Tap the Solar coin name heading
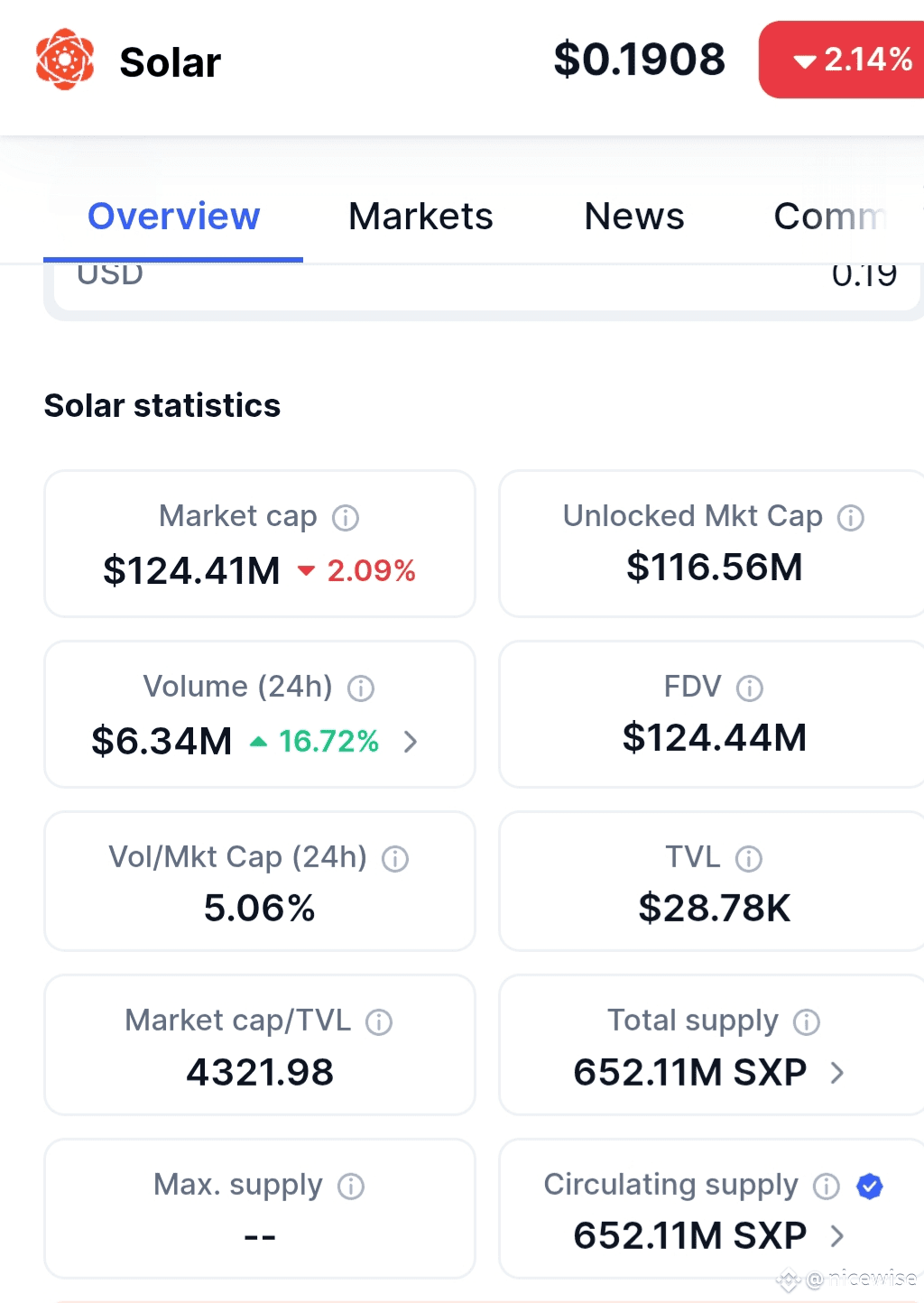The width and height of the screenshot is (924, 1303). tap(171, 62)
